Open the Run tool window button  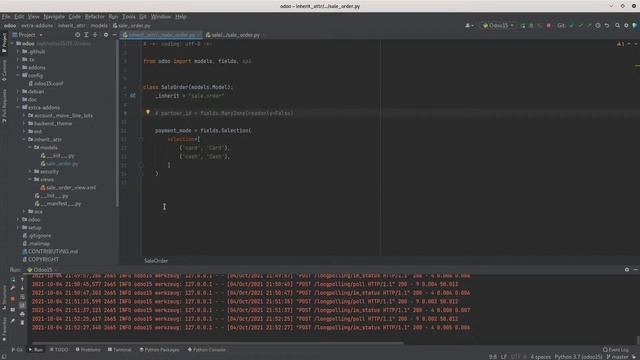point(36,350)
